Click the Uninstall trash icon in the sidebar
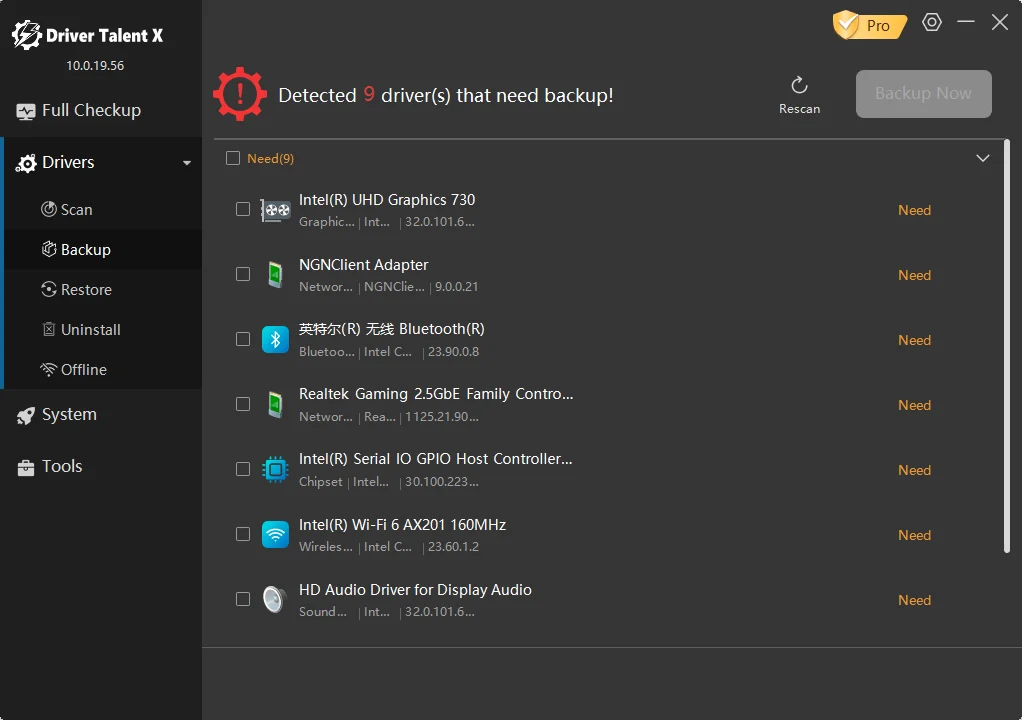The height and width of the screenshot is (720, 1022). (49, 329)
